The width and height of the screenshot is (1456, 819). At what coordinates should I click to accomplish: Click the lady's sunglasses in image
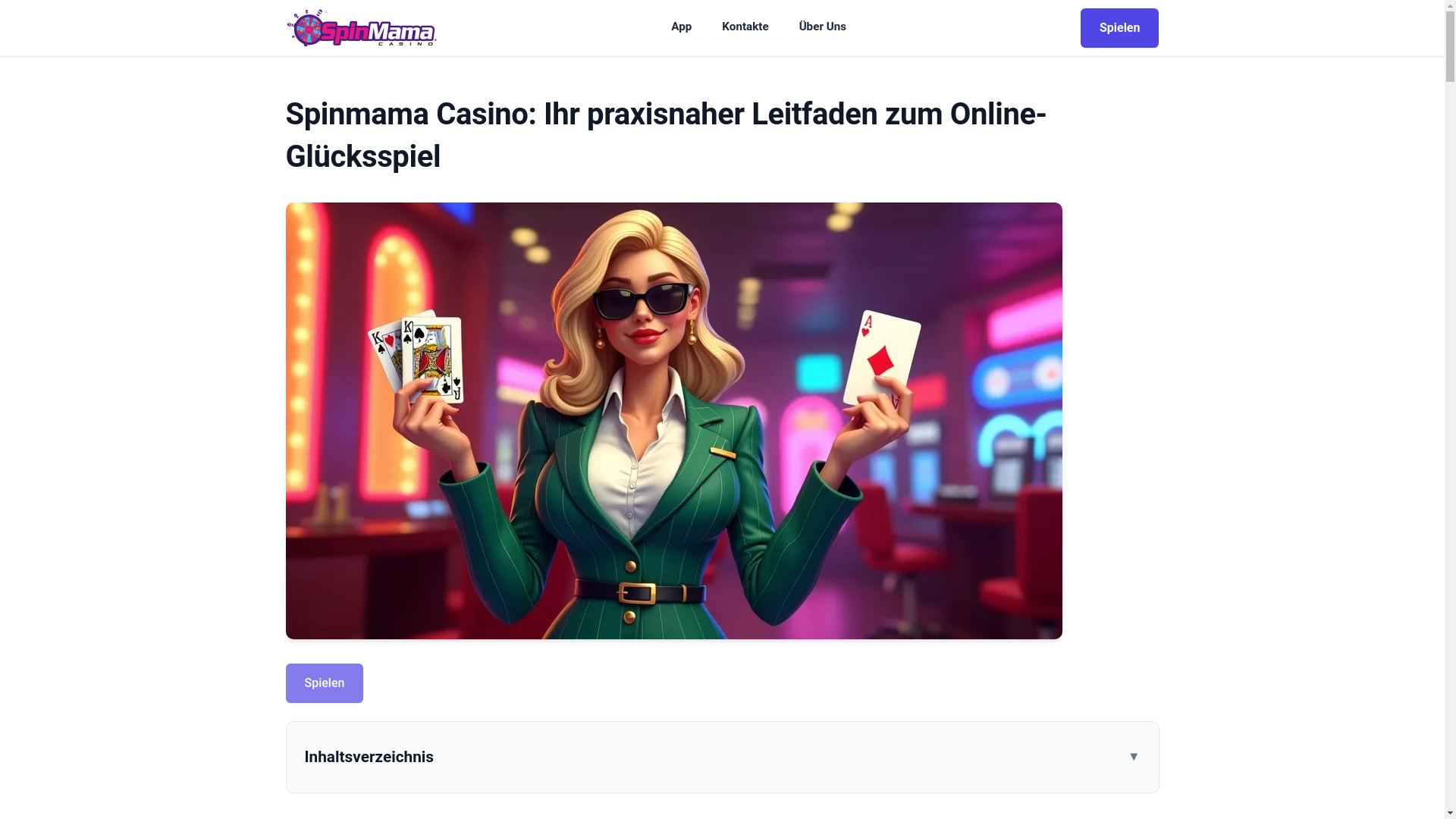642,300
